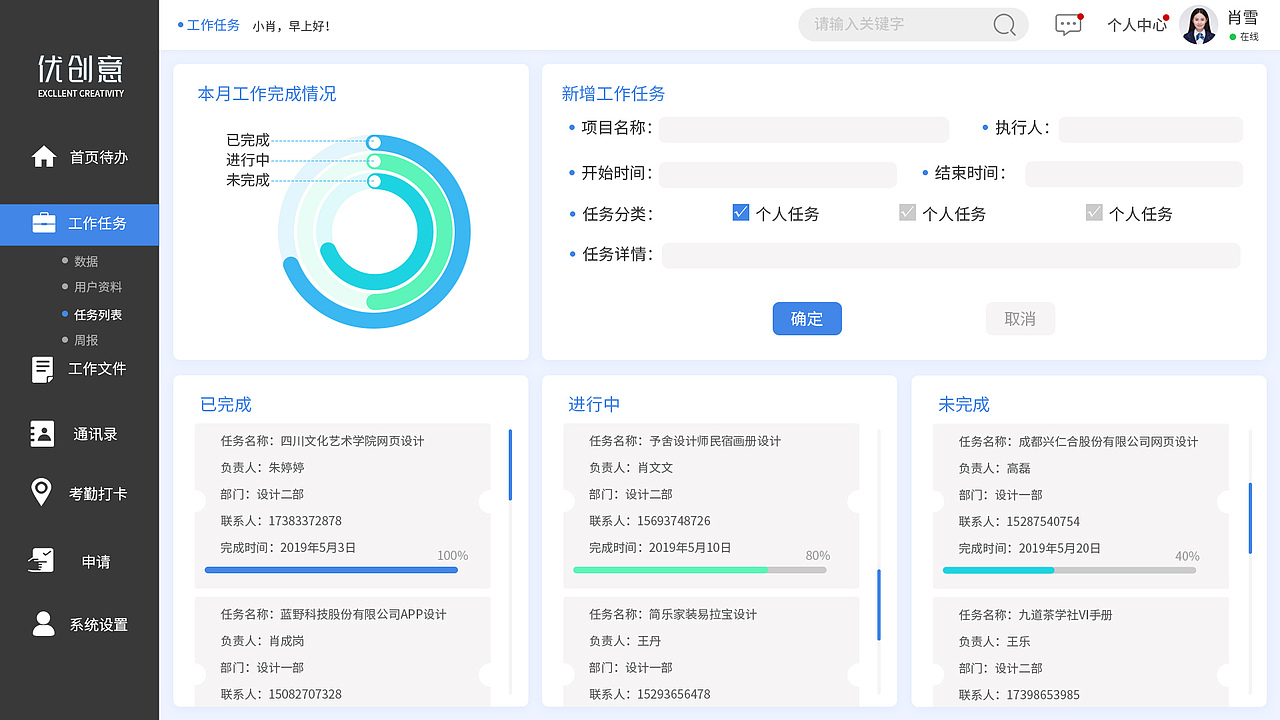The width and height of the screenshot is (1280, 720).
Task: Click the task name 四川文化艺术学院网页设计
Action: [x=353, y=441]
